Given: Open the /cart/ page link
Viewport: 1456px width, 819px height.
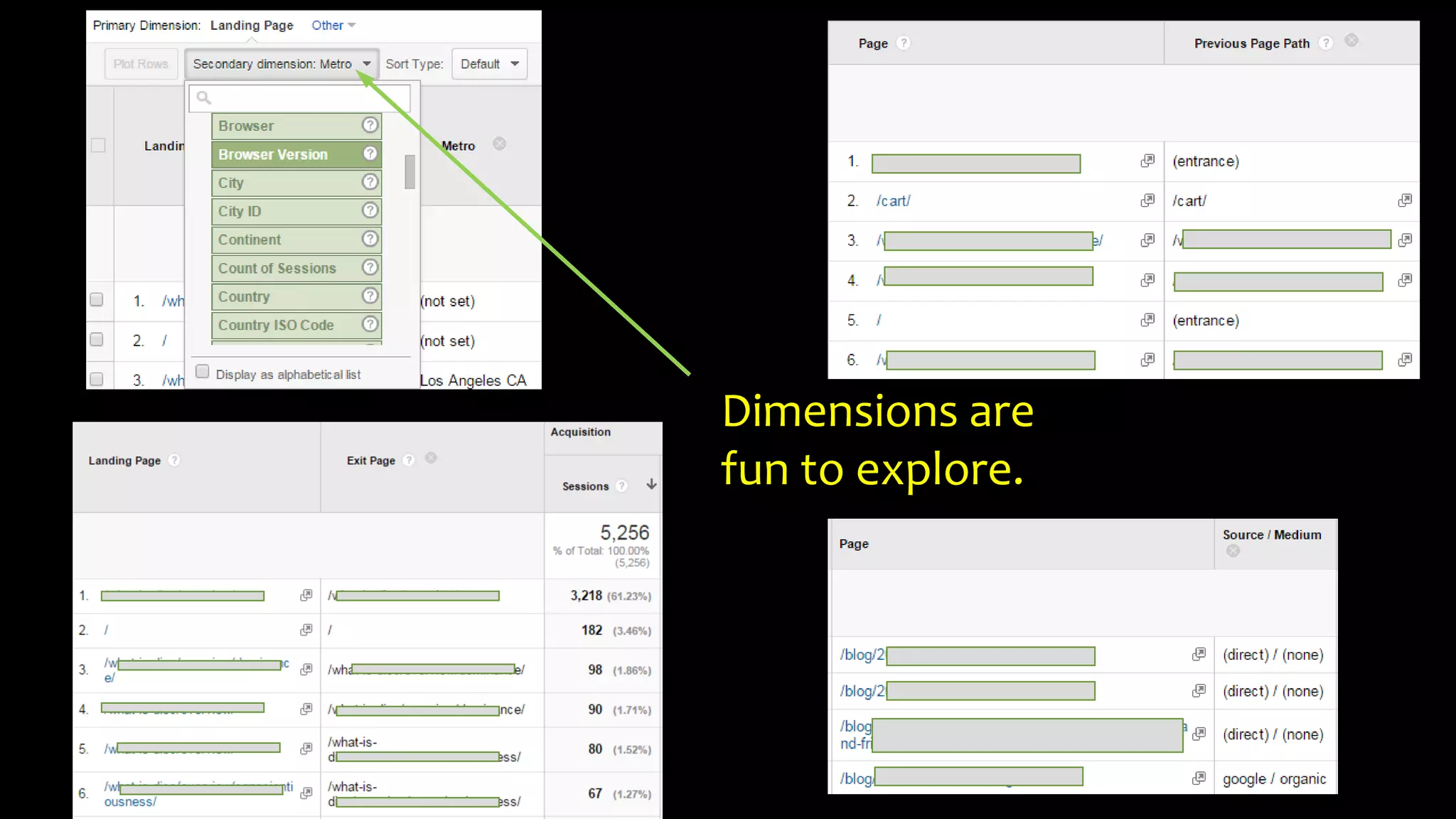Looking at the screenshot, I should (893, 200).
